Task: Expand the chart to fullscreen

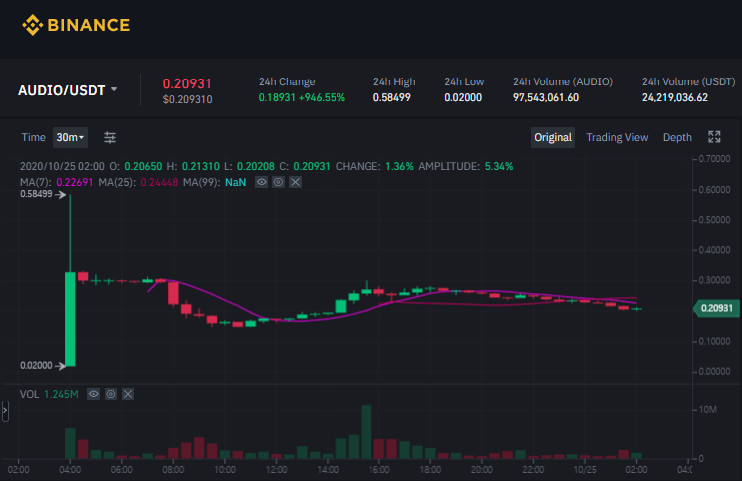Action: tap(714, 137)
